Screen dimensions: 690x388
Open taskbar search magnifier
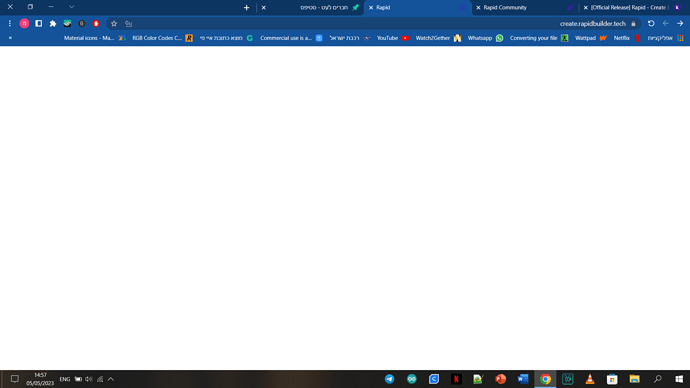click(x=657, y=379)
